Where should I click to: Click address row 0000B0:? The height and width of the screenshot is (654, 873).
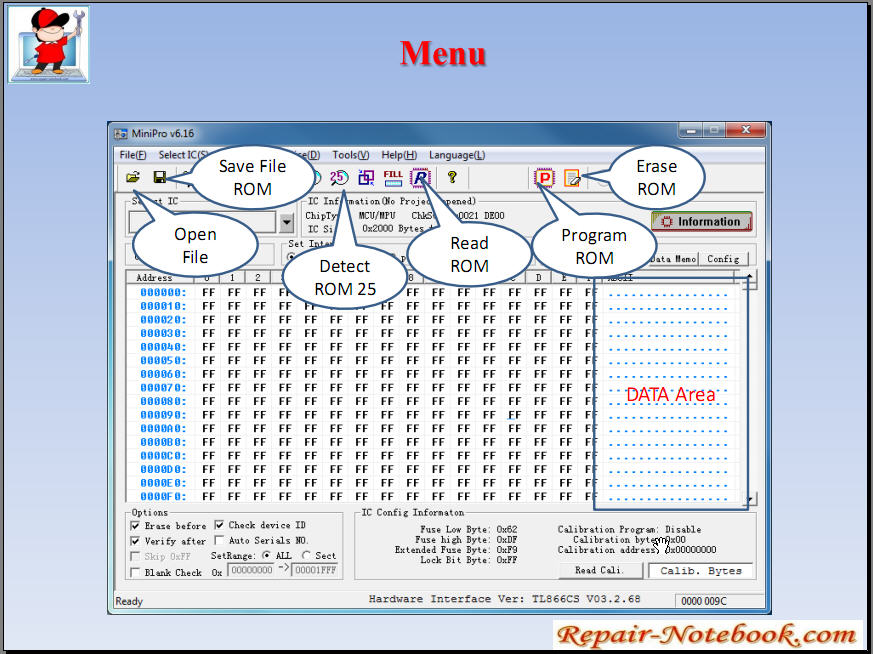pyautogui.click(x=163, y=442)
